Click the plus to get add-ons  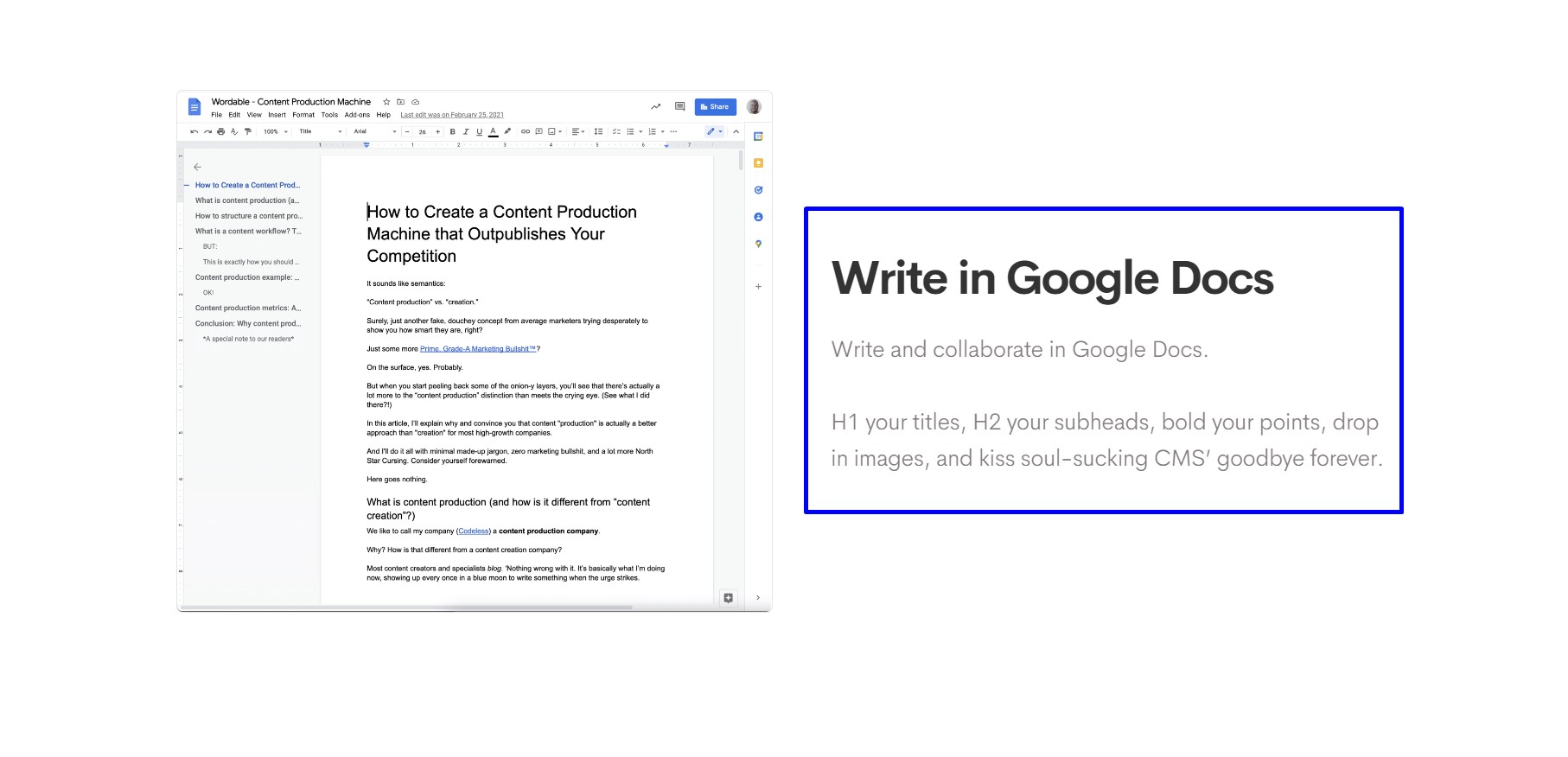coord(758,286)
